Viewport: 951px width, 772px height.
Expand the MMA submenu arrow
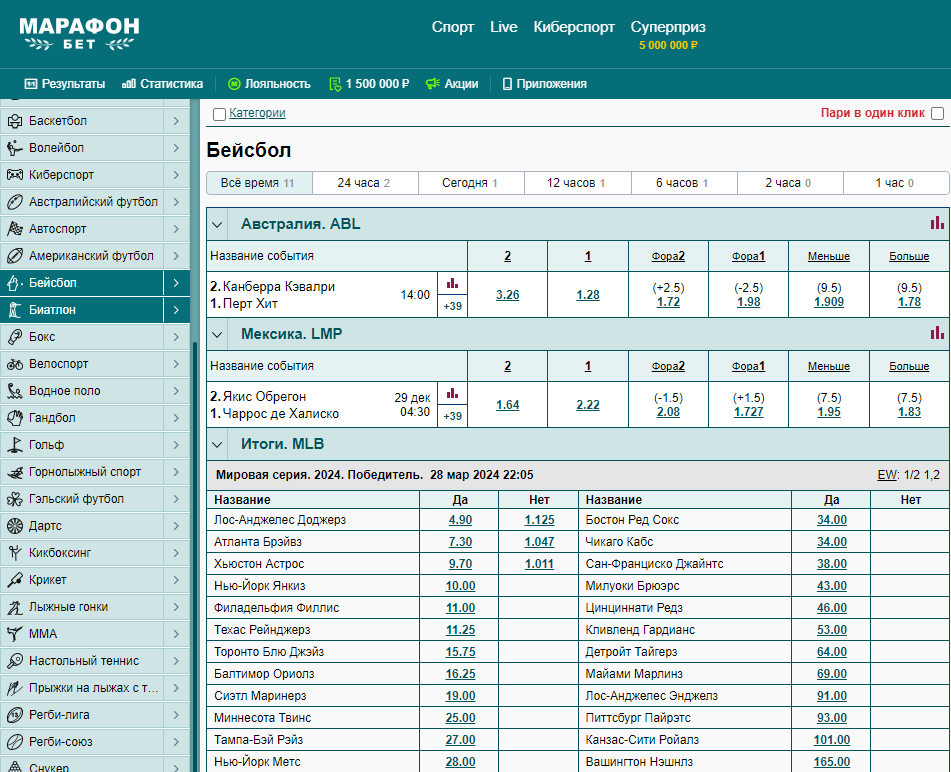(176, 634)
